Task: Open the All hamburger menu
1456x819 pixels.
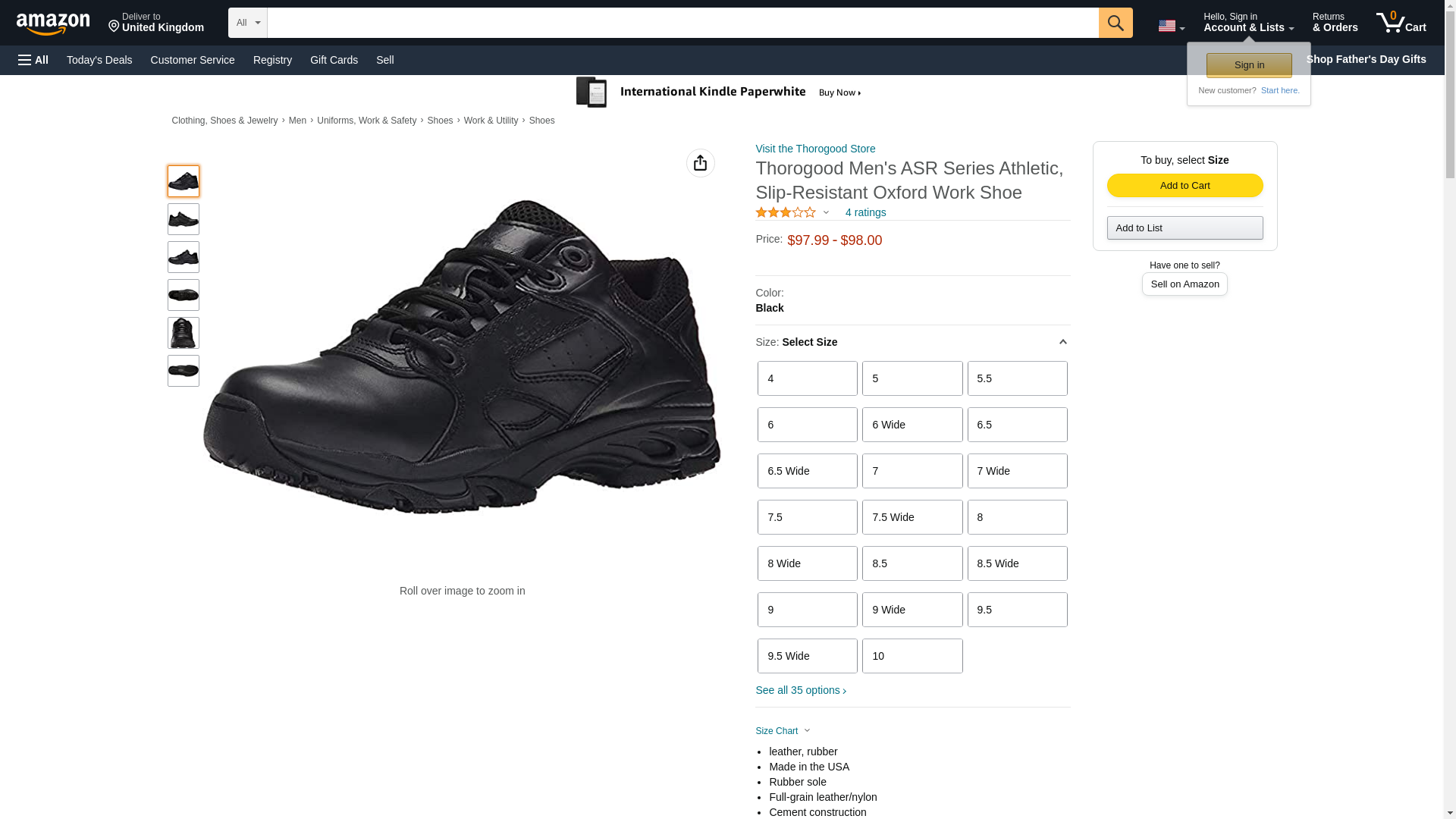Action: [33, 60]
